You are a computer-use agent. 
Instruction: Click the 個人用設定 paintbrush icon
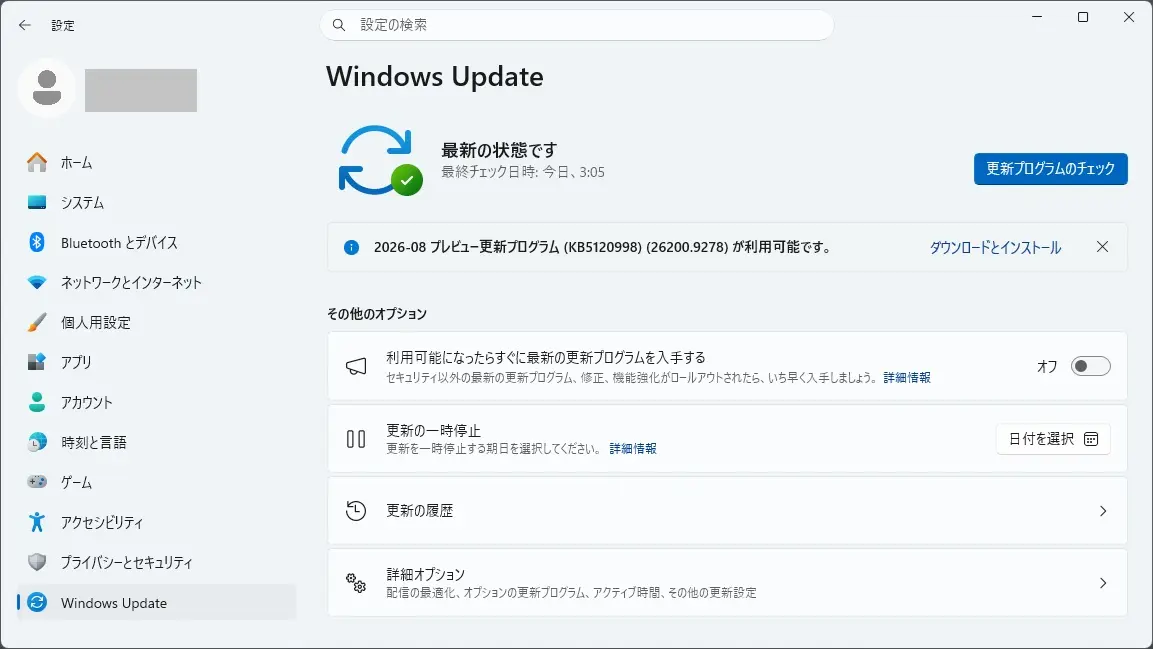click(37, 322)
